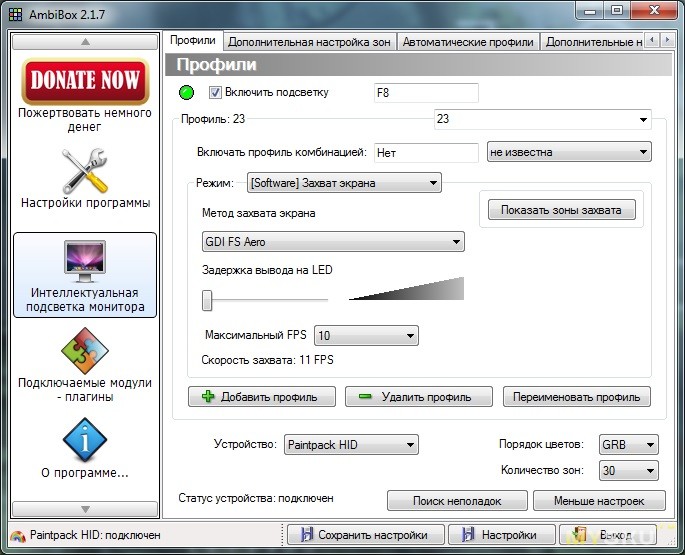Open the GDI FS Aero capture method dropdown

(x=333, y=242)
